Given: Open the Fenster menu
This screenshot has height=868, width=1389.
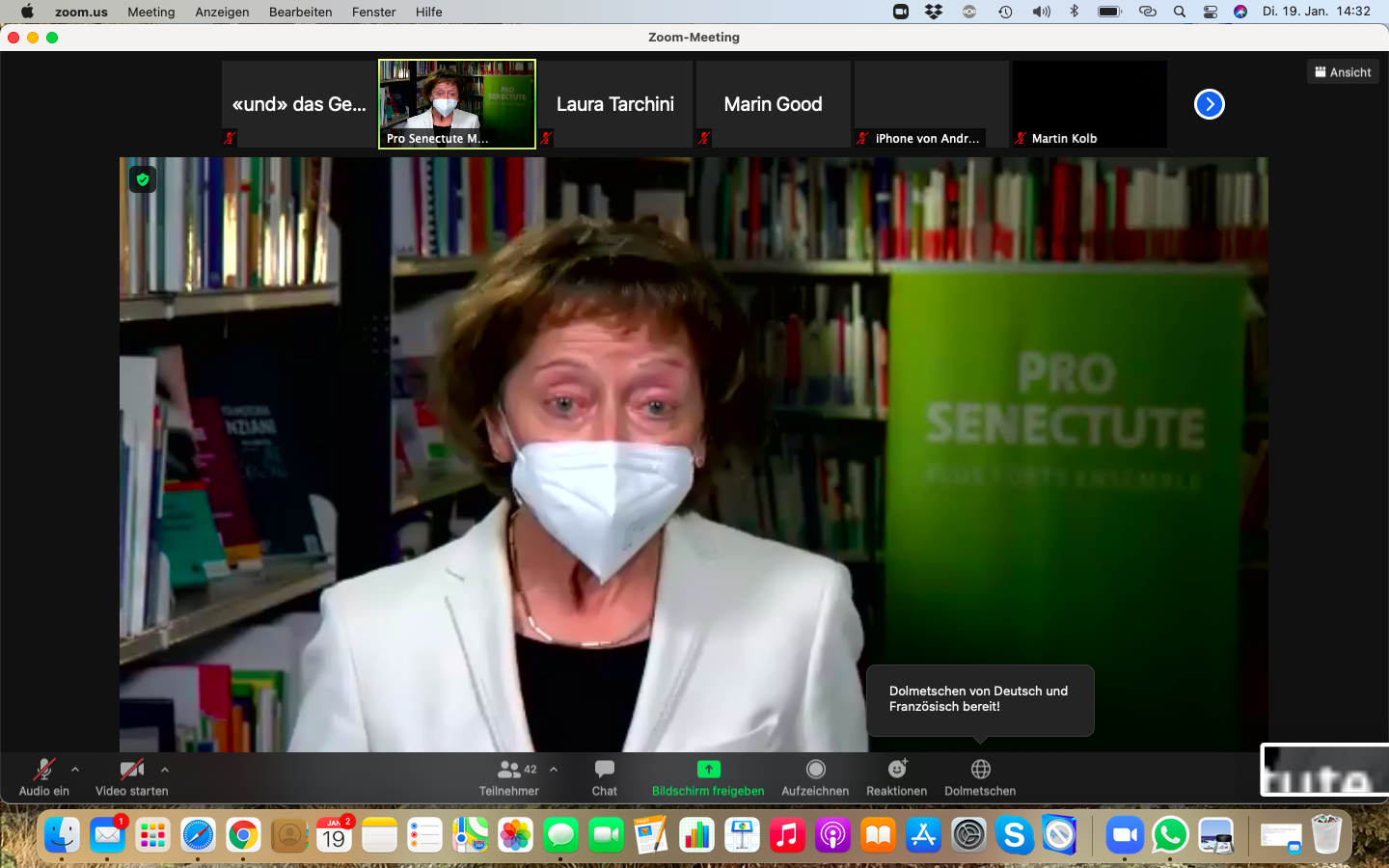Looking at the screenshot, I should (373, 12).
